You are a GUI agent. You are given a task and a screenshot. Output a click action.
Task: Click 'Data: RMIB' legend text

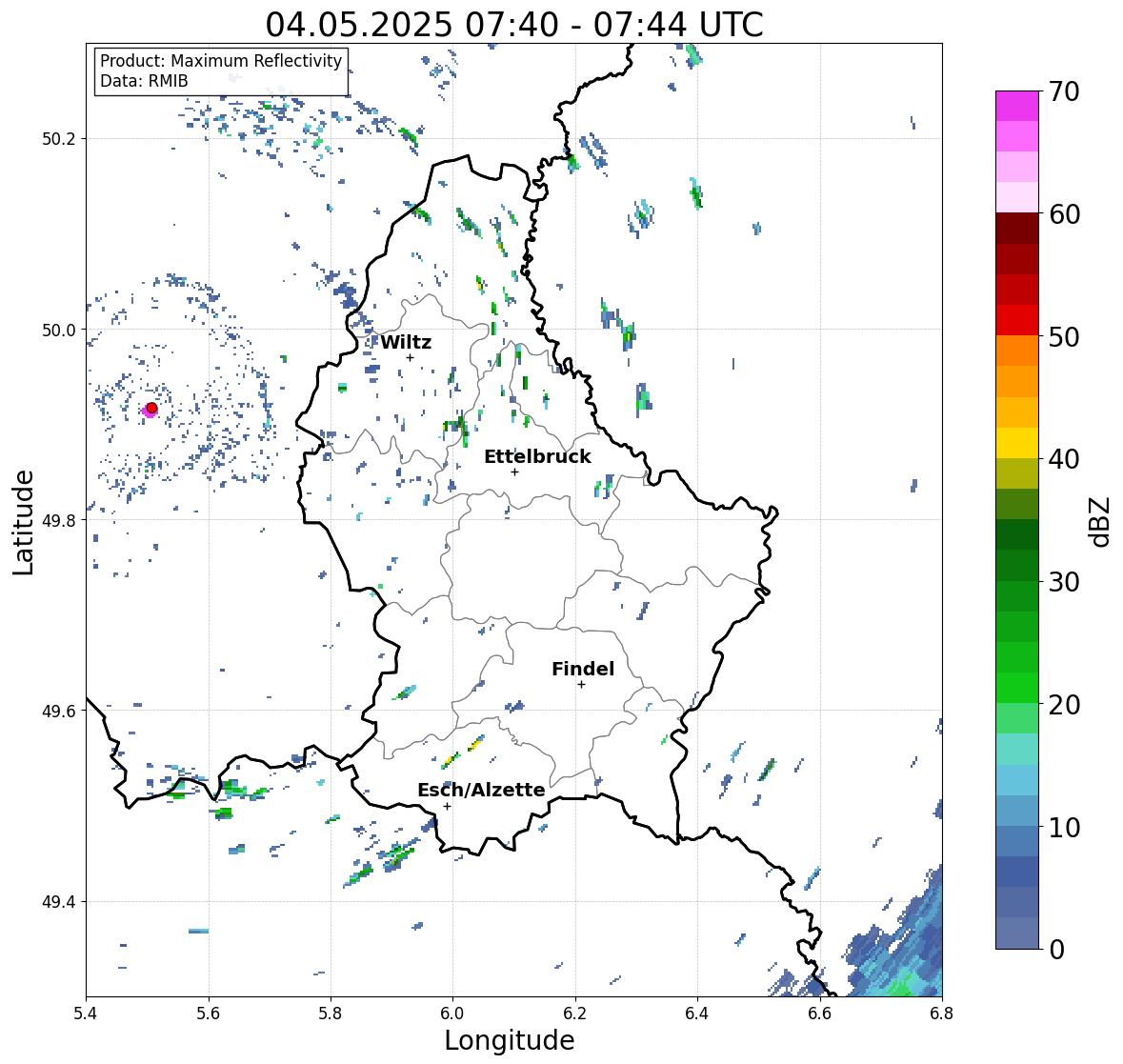coord(144,81)
